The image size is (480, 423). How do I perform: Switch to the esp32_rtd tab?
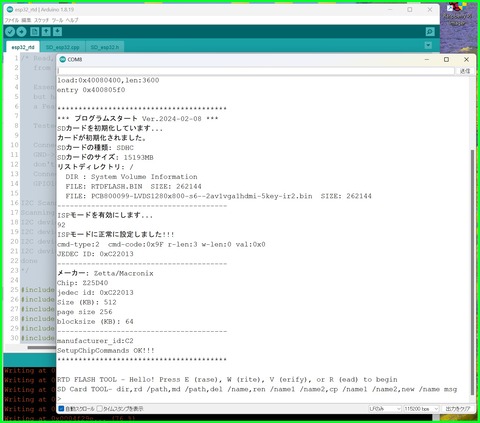click(23, 47)
